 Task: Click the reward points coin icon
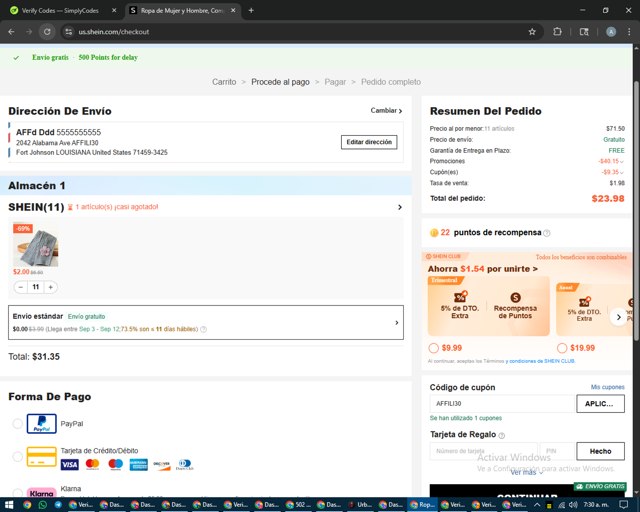(x=434, y=233)
